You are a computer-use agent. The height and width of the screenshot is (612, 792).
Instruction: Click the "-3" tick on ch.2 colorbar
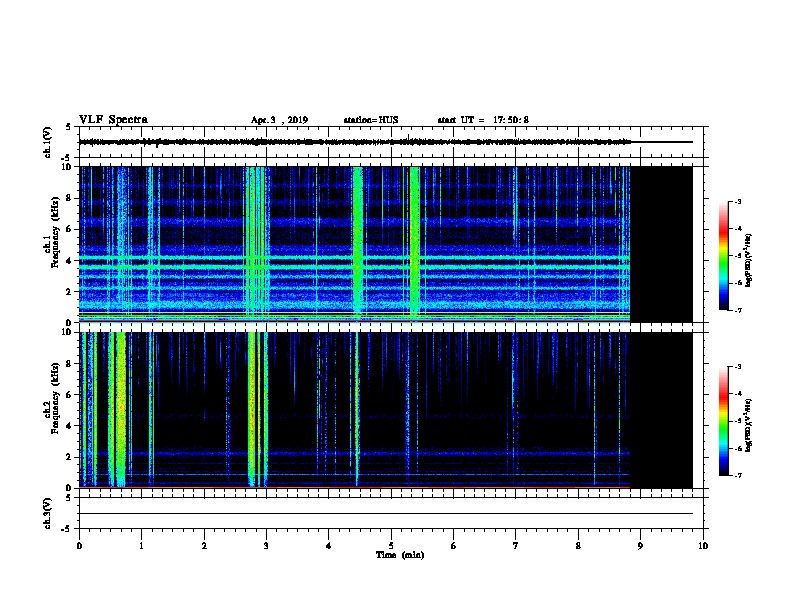coord(737,367)
